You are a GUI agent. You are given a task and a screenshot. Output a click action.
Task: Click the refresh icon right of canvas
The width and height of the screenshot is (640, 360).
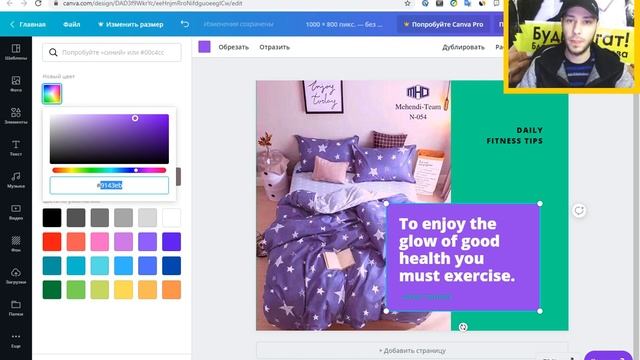(x=579, y=211)
